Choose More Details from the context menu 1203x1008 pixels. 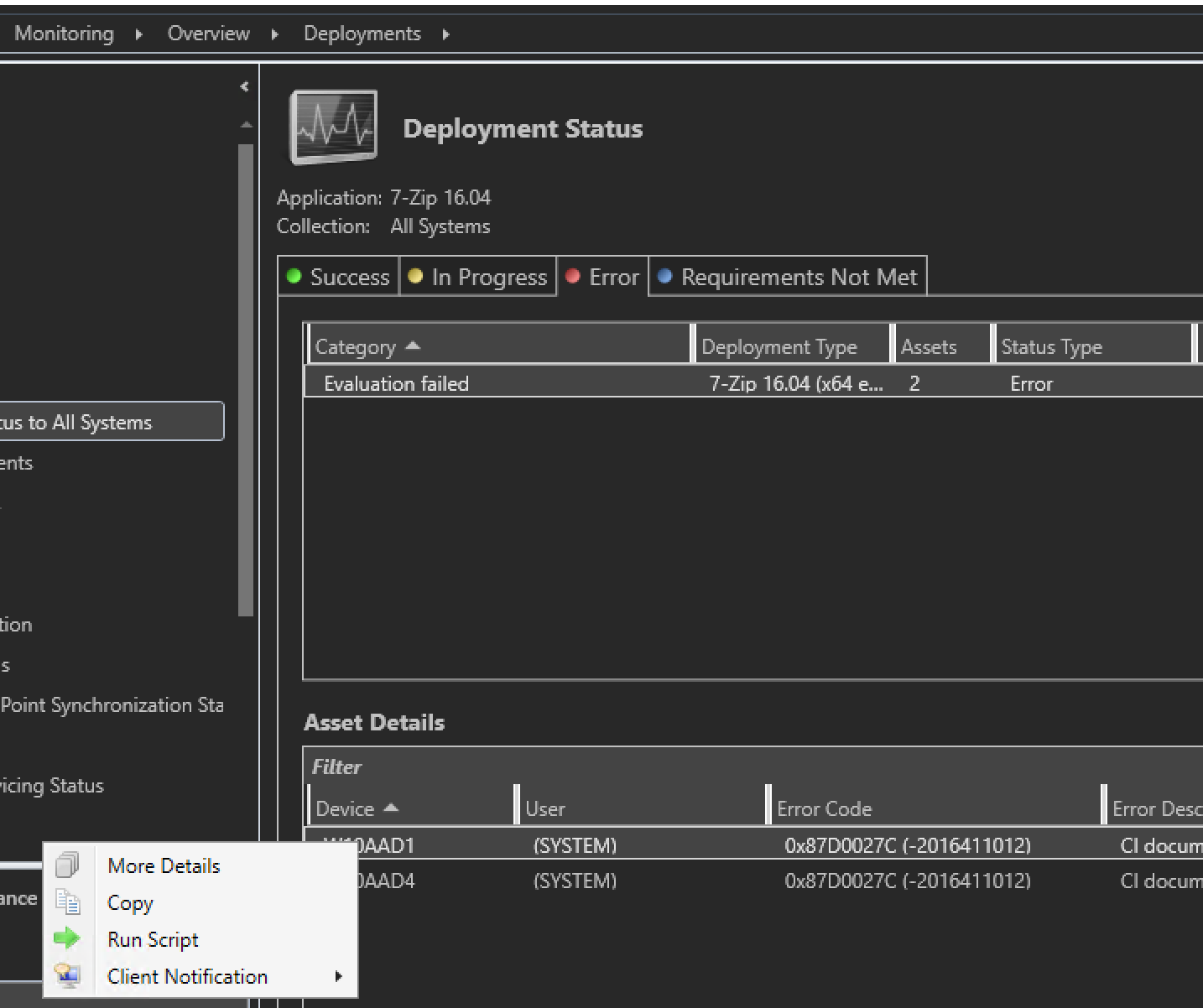(164, 865)
